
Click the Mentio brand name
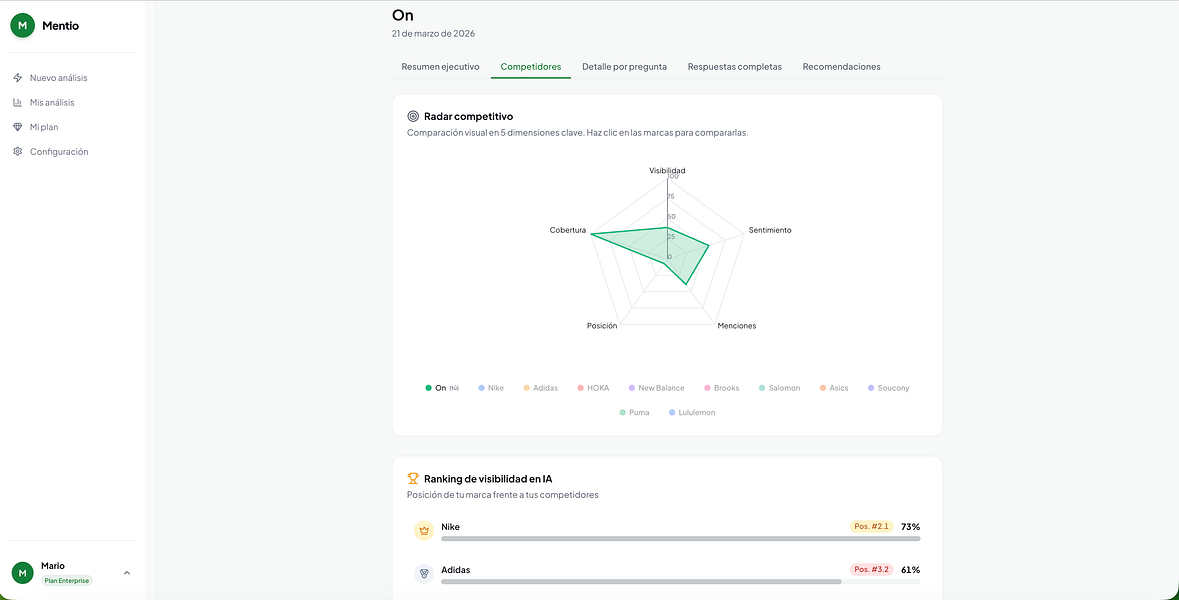[60, 26]
